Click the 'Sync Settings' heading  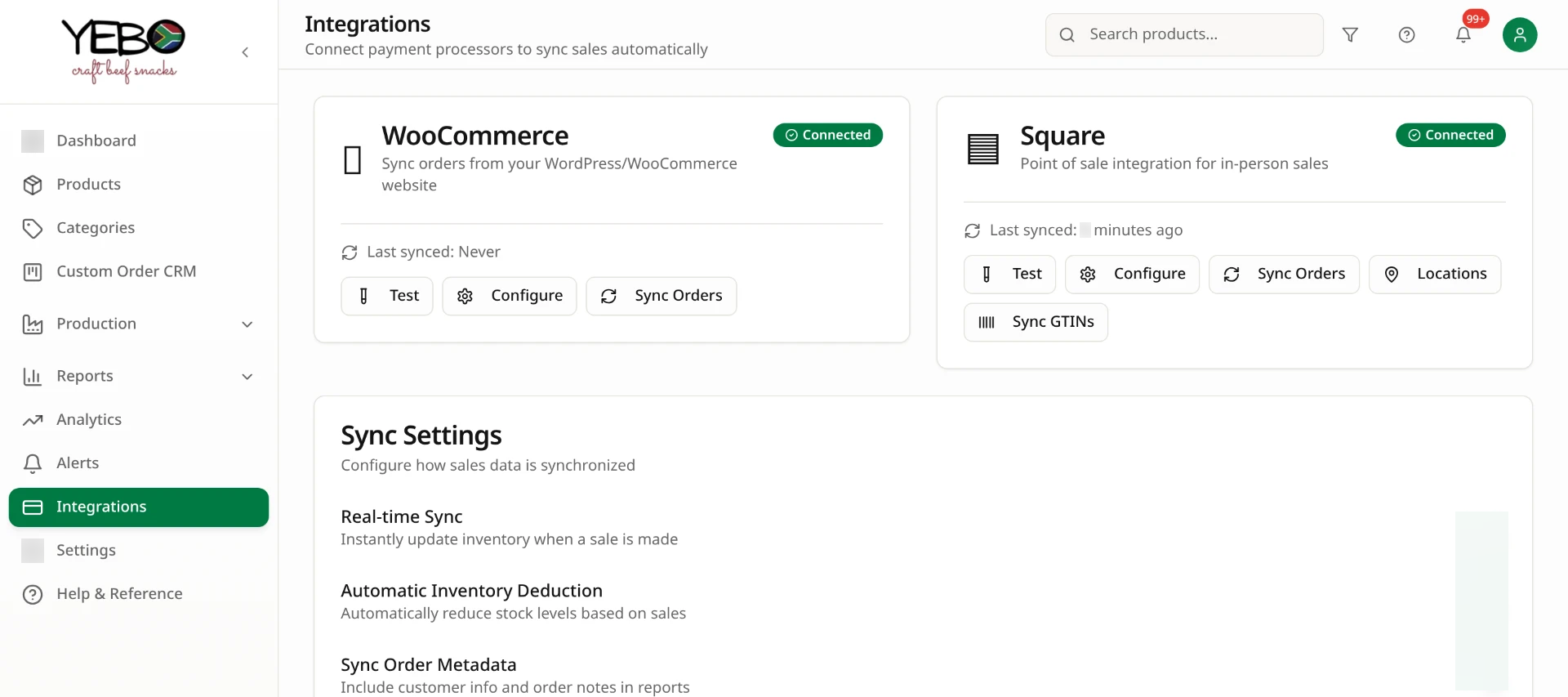click(x=421, y=436)
